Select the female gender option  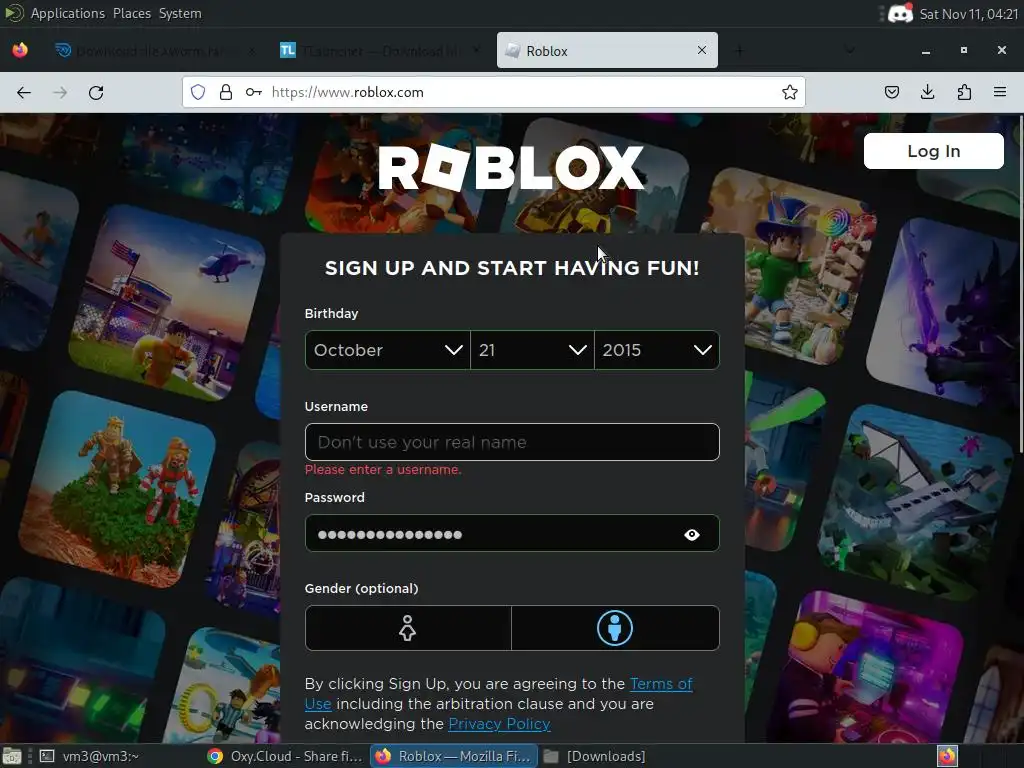click(x=408, y=628)
